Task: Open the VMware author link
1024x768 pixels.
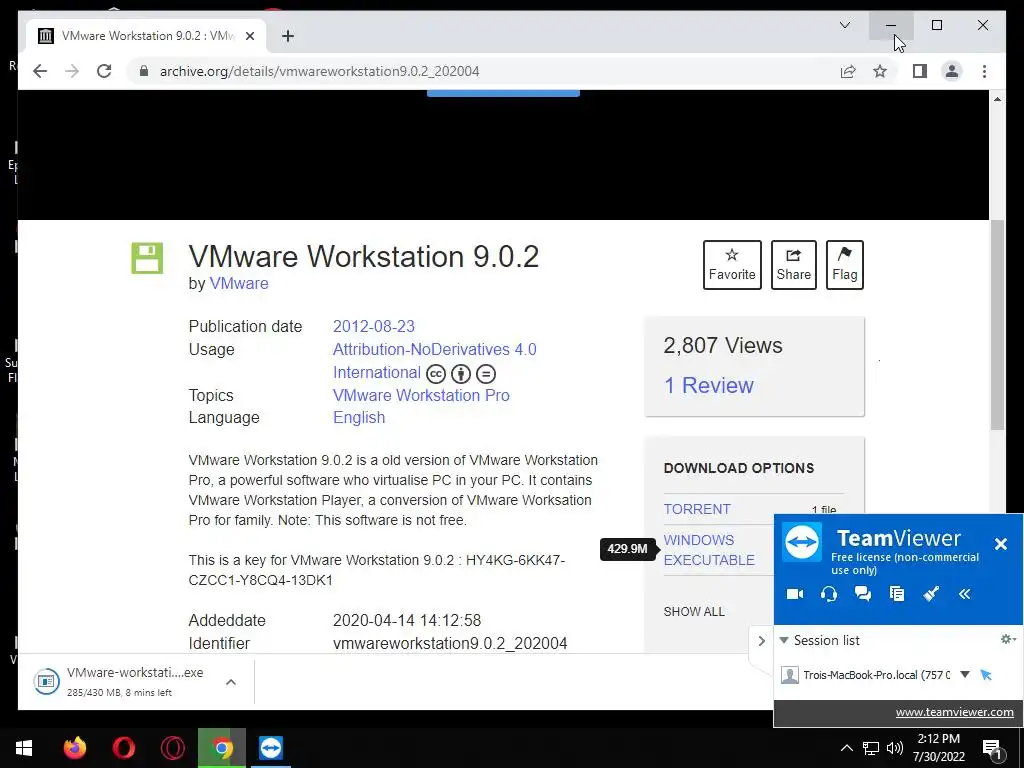Action: point(239,283)
